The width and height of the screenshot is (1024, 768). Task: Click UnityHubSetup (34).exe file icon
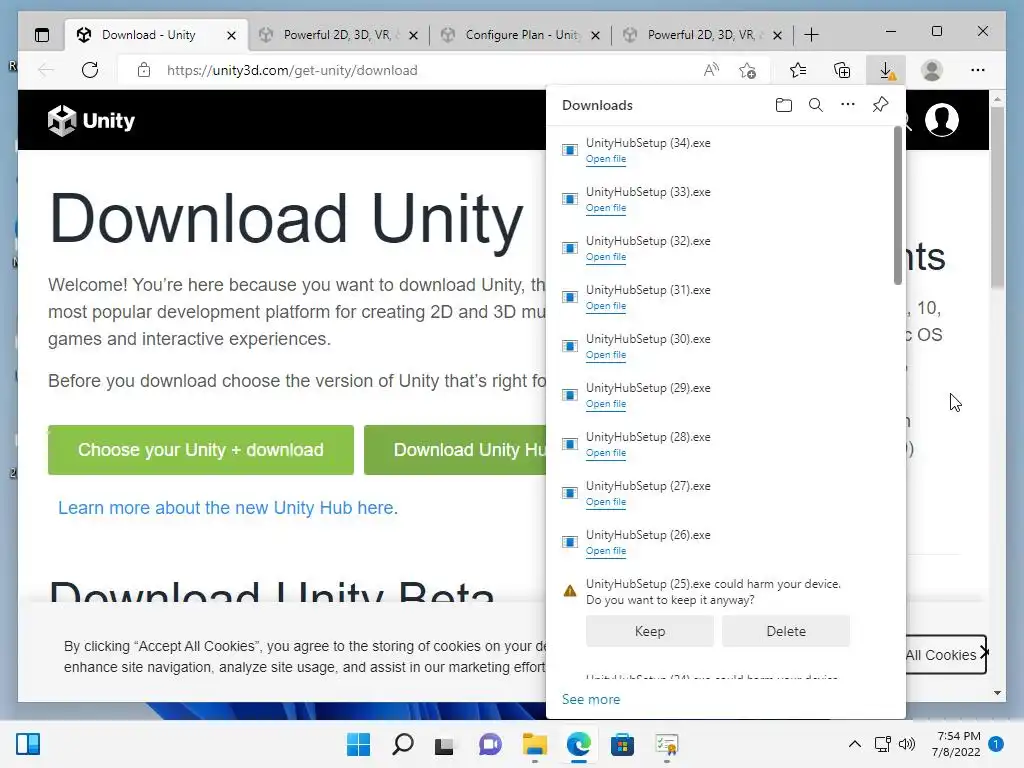tap(569, 150)
